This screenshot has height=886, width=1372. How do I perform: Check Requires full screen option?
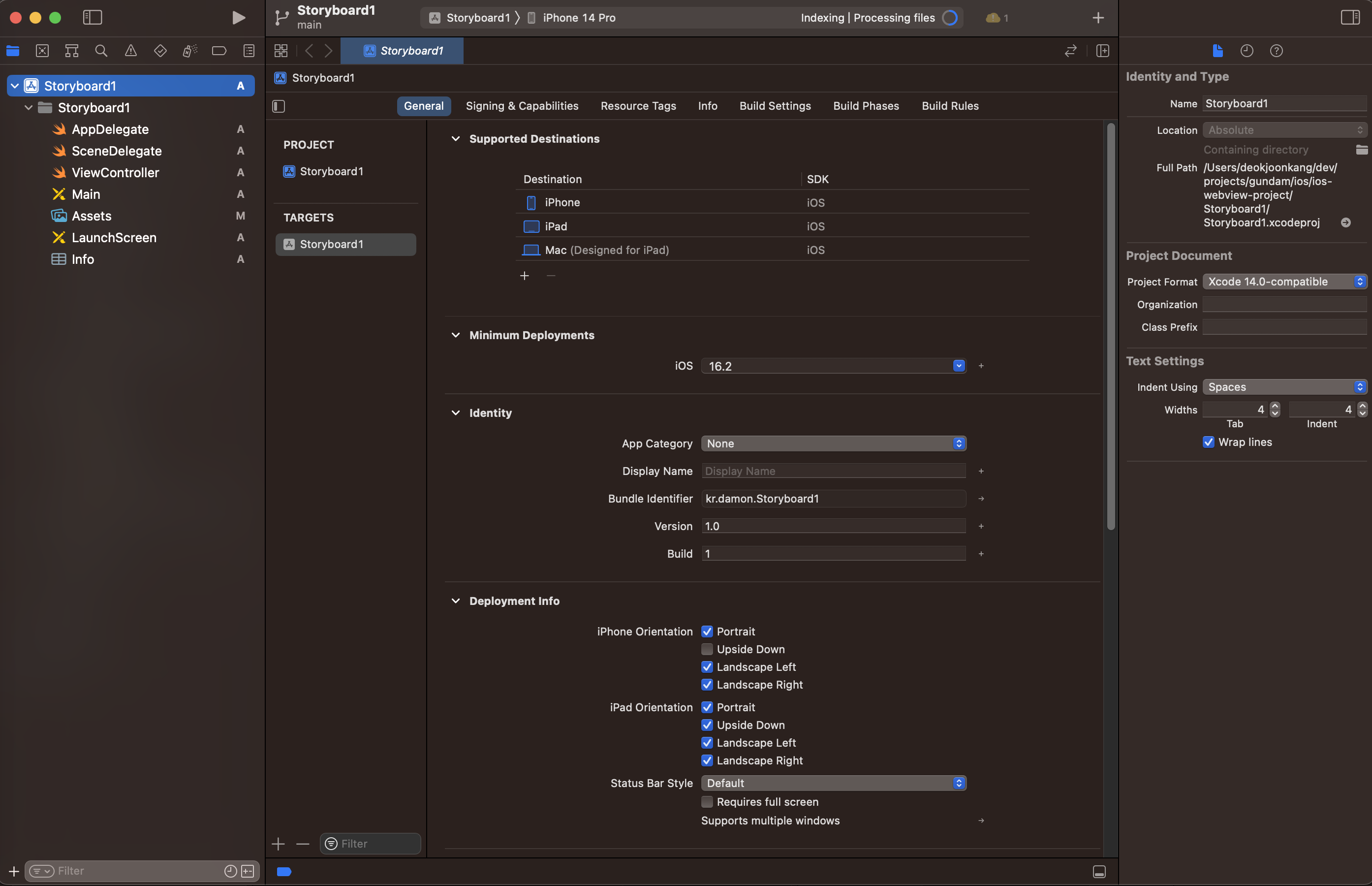[x=707, y=801]
